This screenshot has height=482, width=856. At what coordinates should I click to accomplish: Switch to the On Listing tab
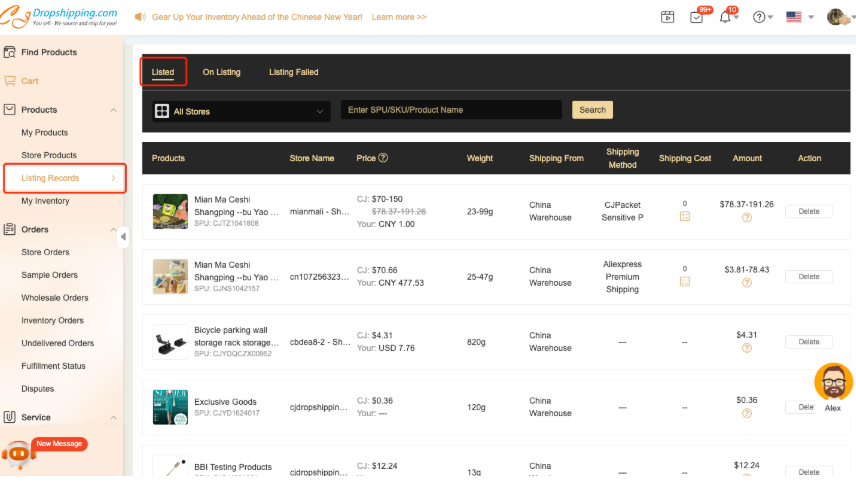click(221, 72)
